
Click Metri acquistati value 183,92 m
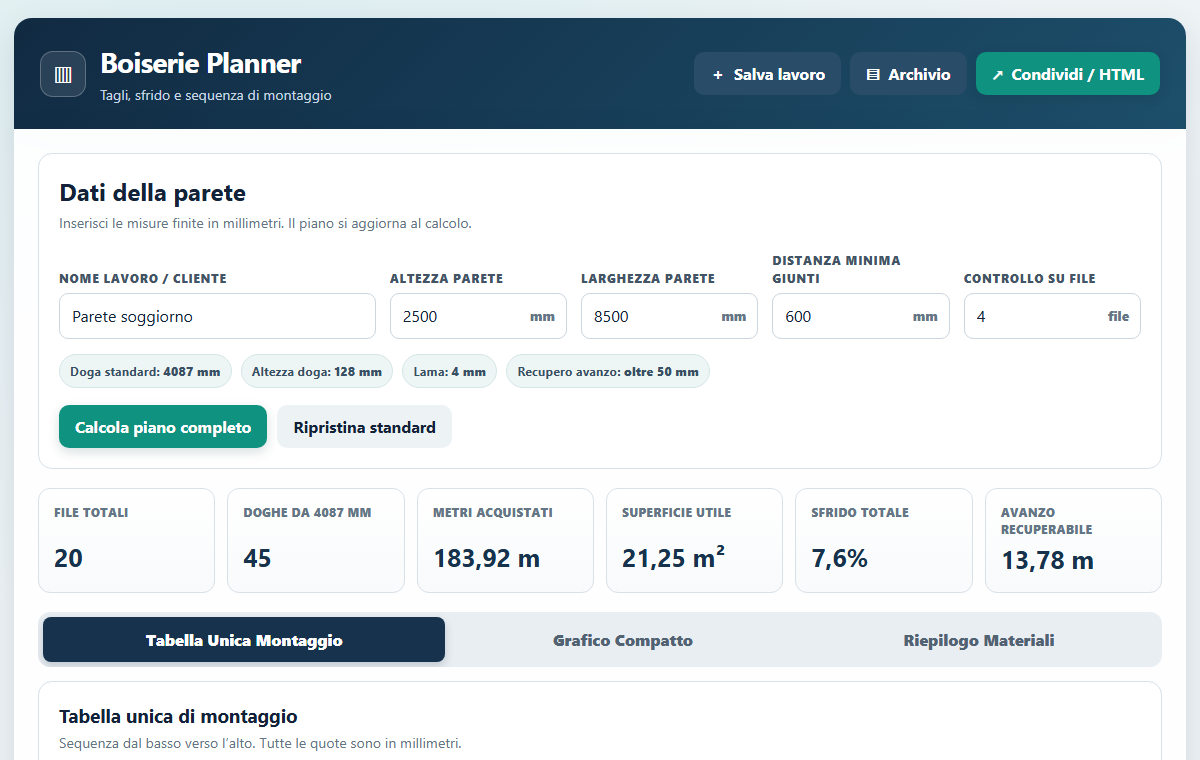pyautogui.click(x=486, y=558)
